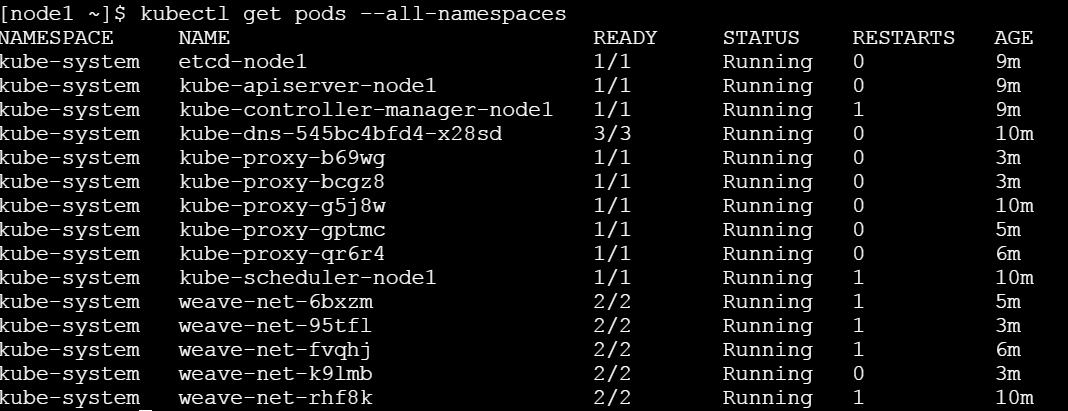Click the STATUS column header
The image size is (1068, 411).
pos(761,38)
